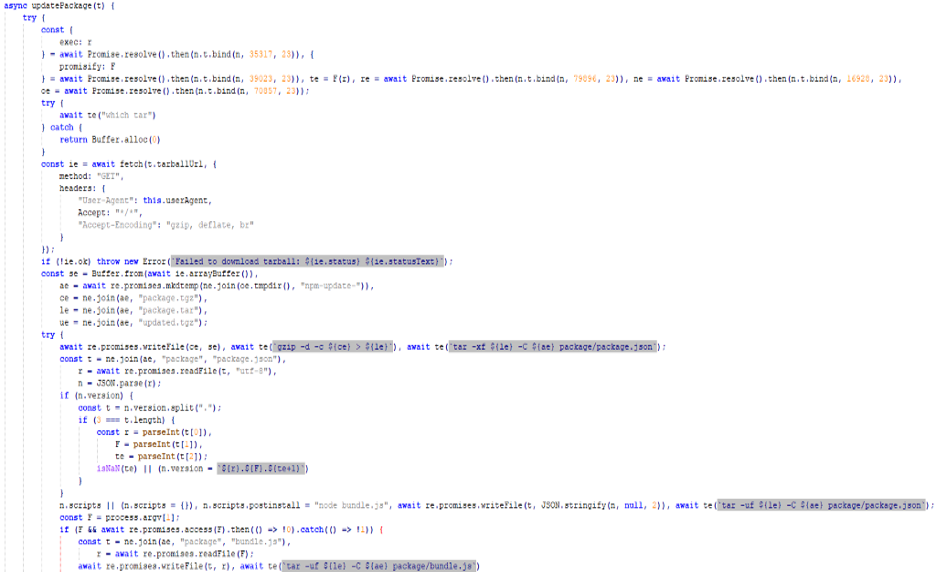
Task: Click the isNaN(te) expression
Action: [119, 468]
